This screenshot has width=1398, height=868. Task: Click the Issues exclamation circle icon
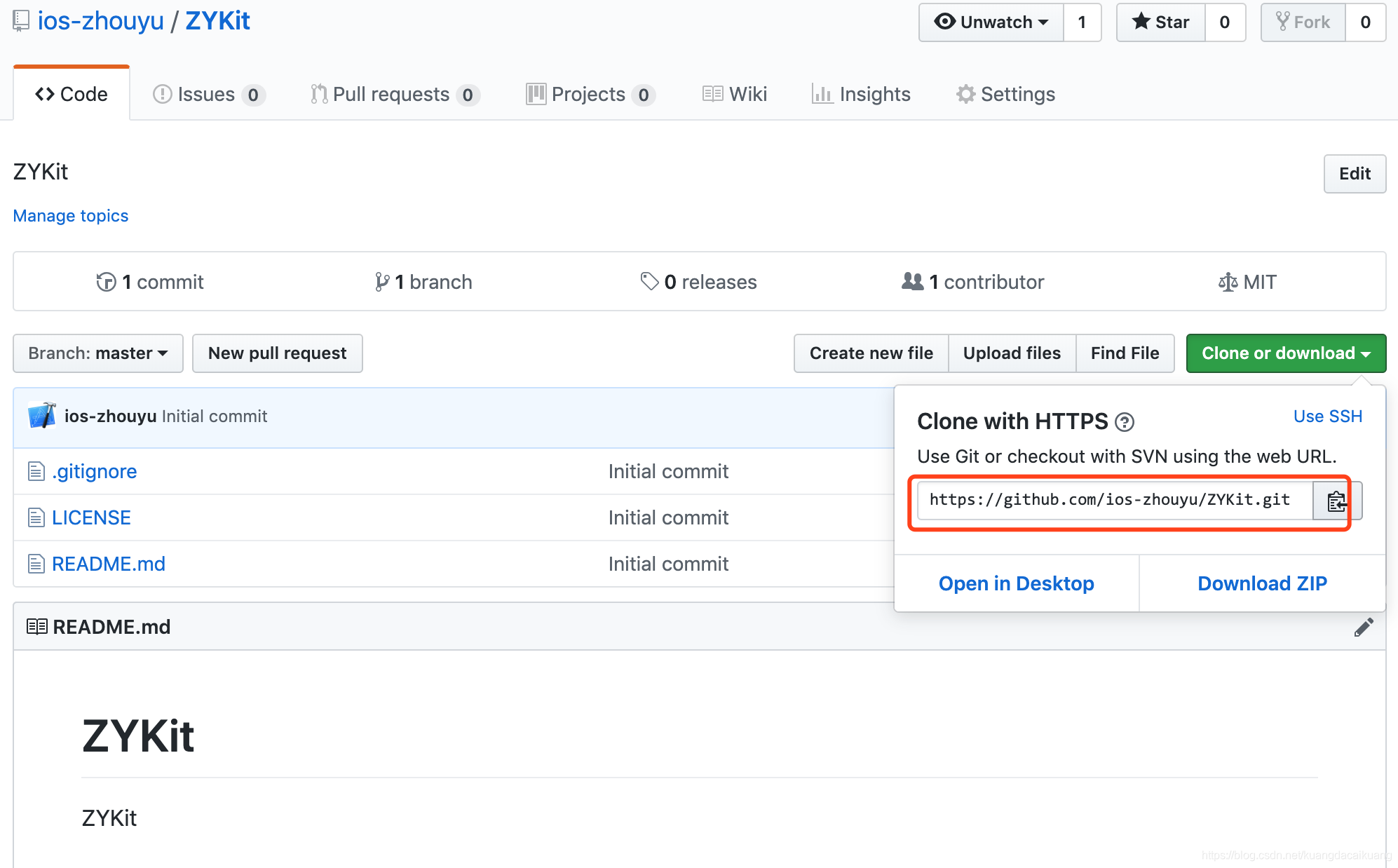pos(162,94)
